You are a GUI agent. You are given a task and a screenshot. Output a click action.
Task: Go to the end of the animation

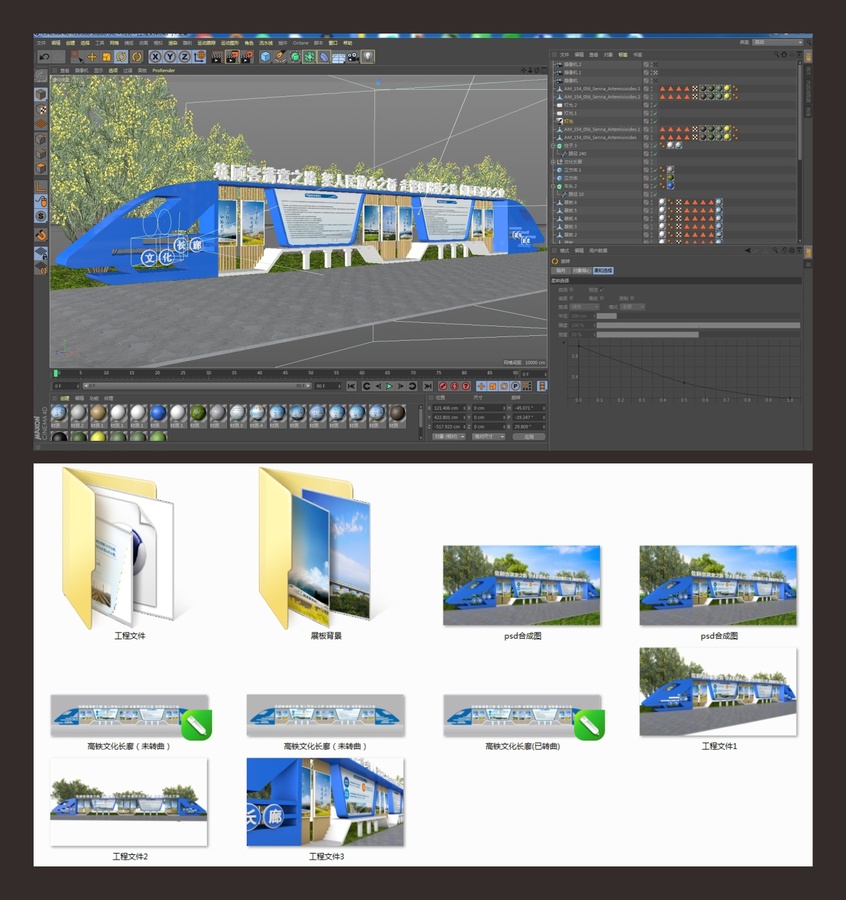click(428, 386)
